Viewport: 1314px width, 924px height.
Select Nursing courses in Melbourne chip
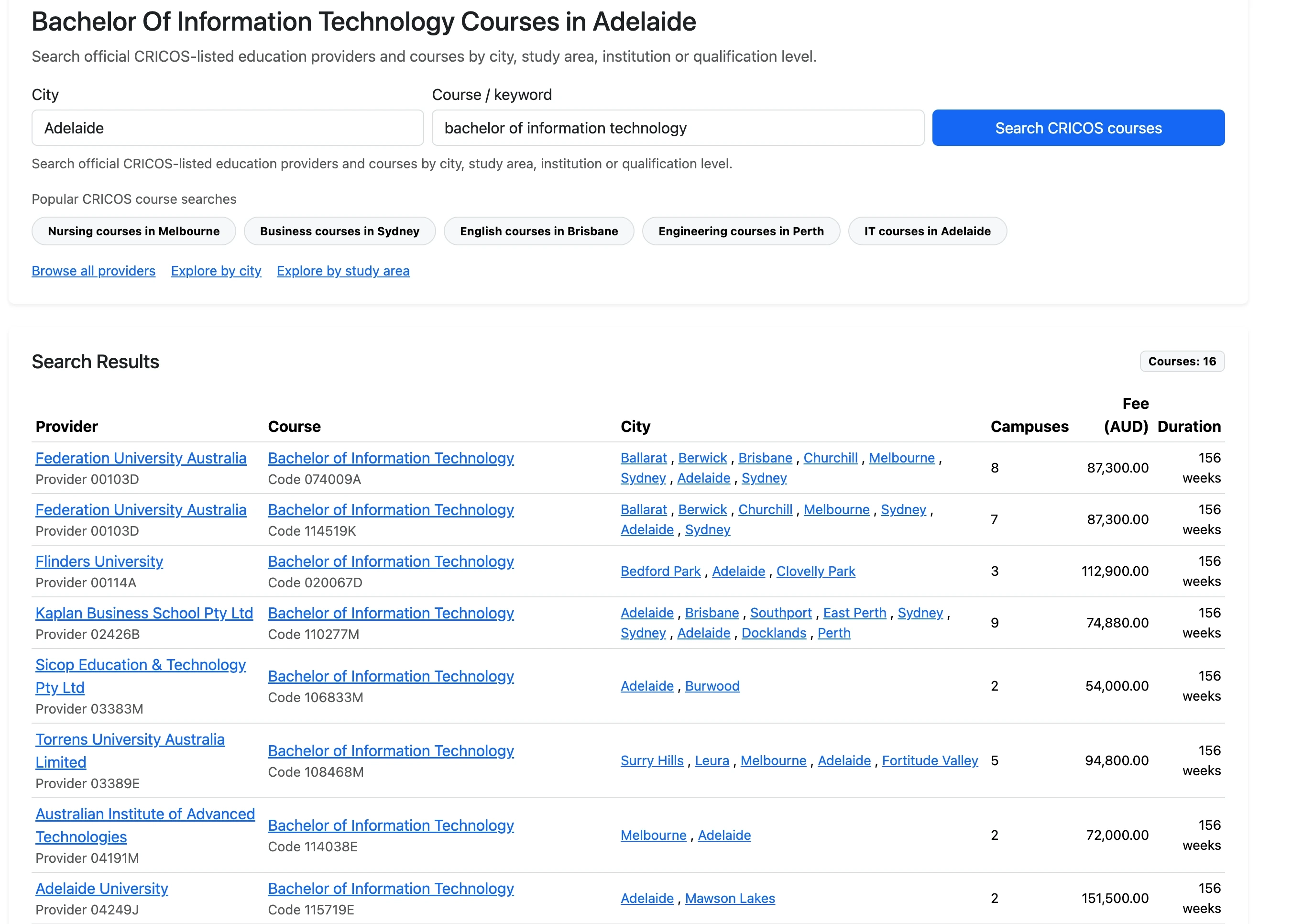pos(133,231)
